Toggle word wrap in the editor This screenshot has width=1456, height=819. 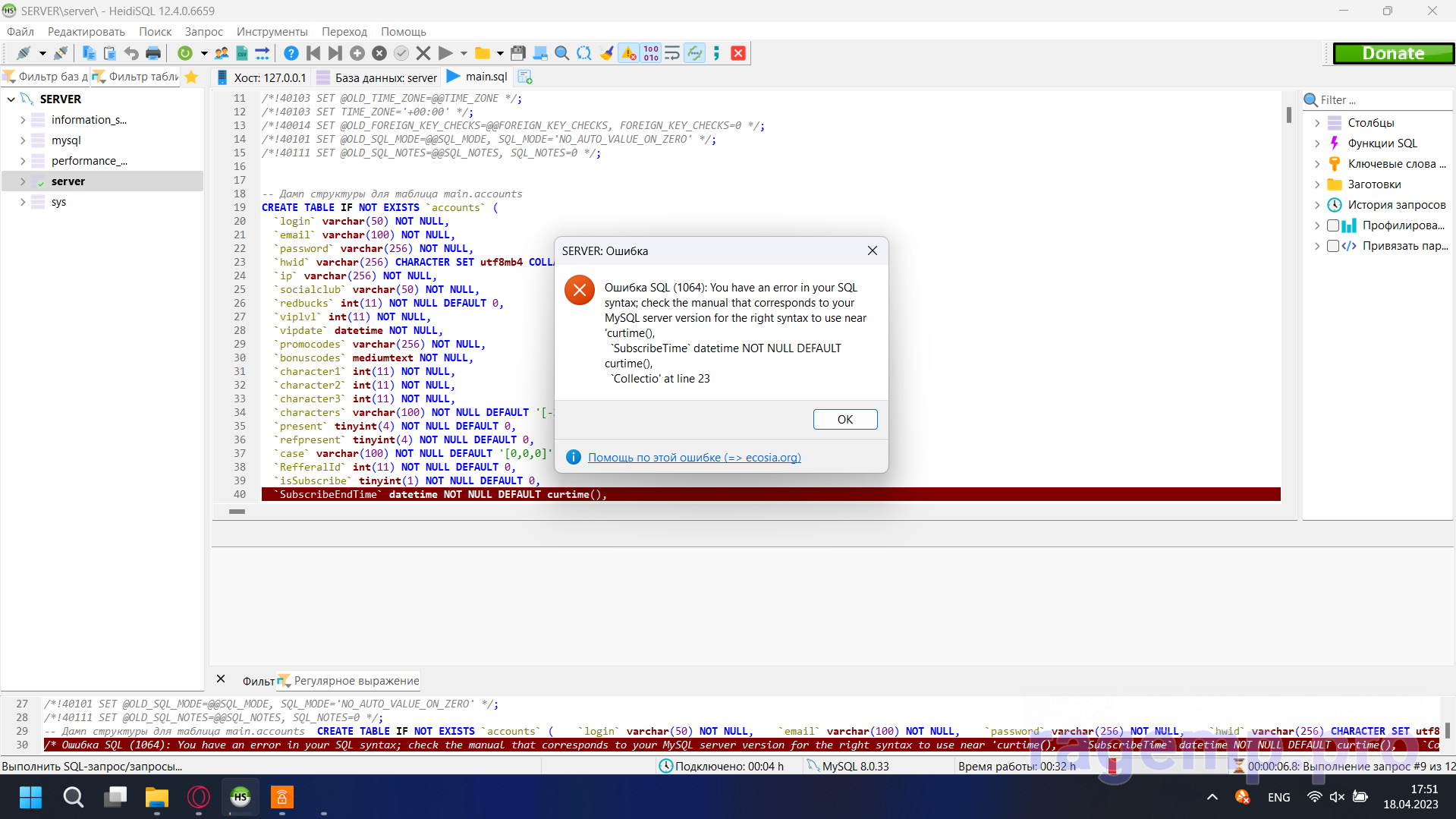[672, 53]
